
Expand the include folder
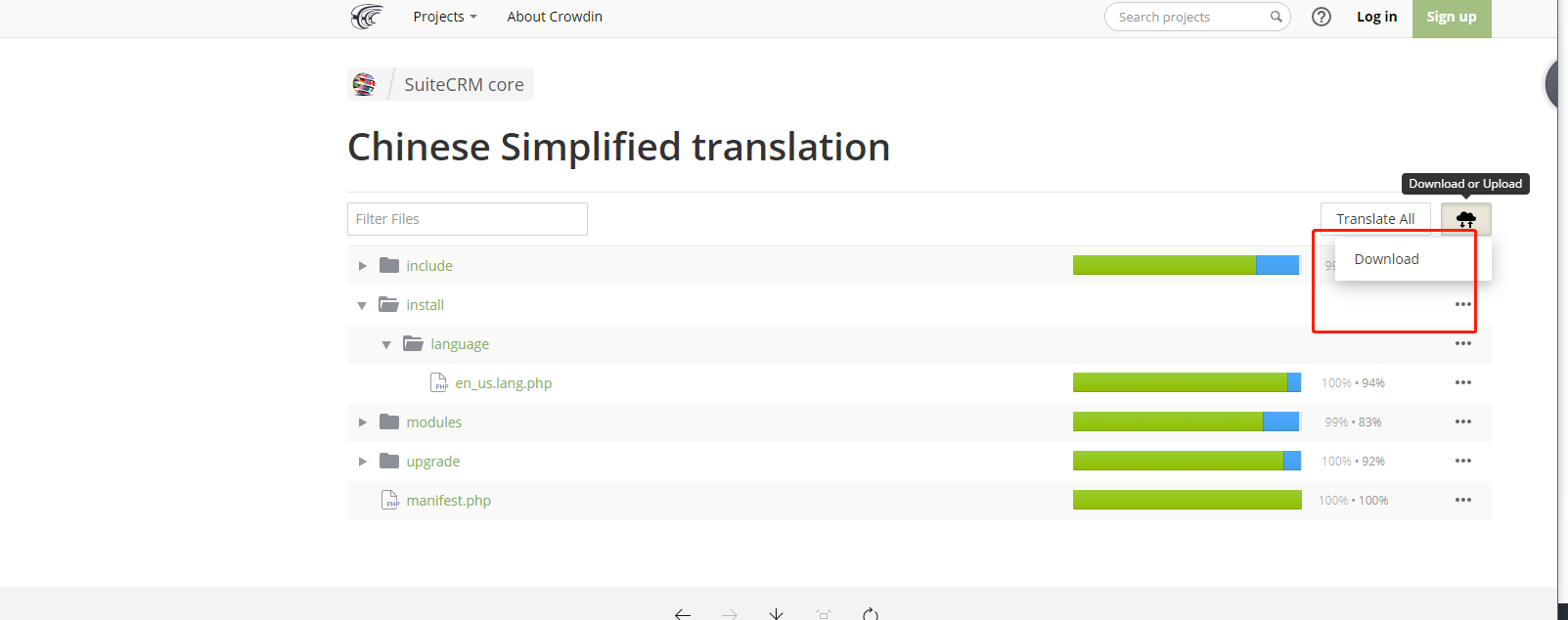click(x=363, y=265)
